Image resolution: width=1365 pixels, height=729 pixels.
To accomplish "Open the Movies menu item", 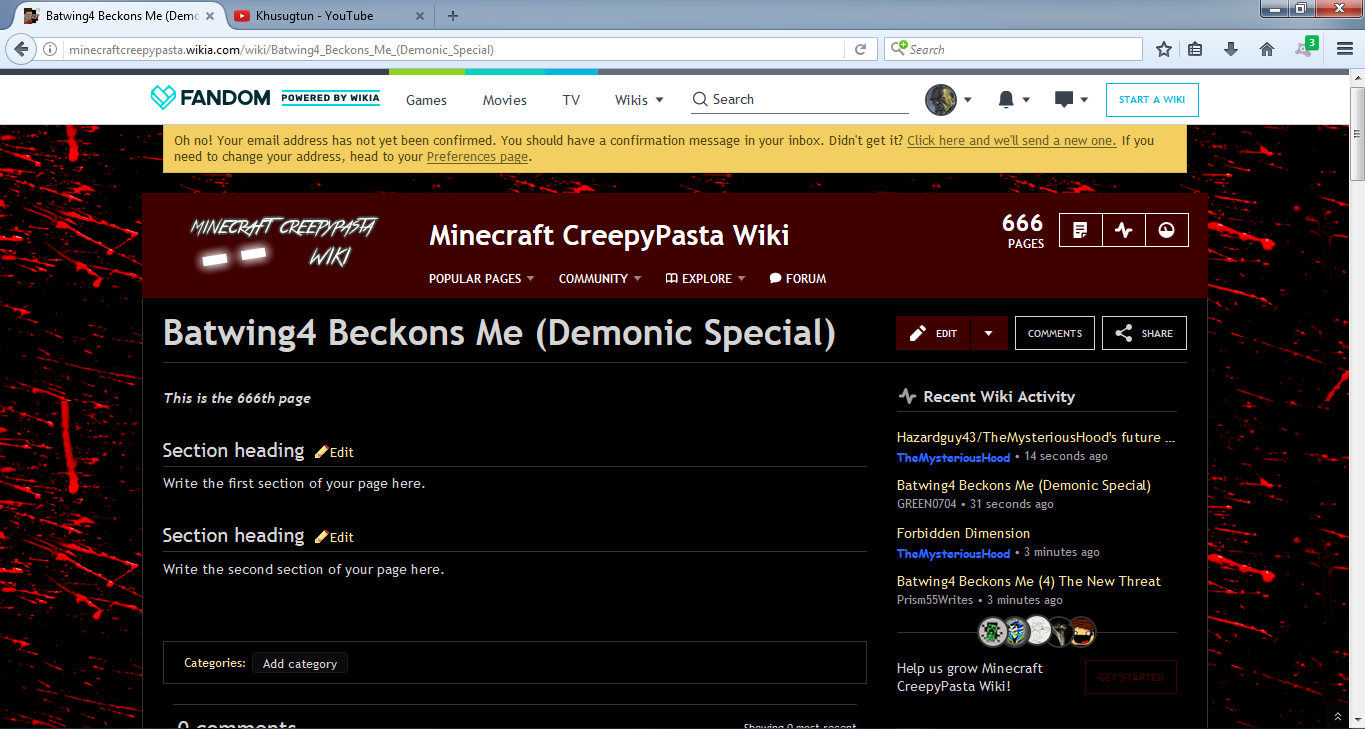I will (505, 100).
